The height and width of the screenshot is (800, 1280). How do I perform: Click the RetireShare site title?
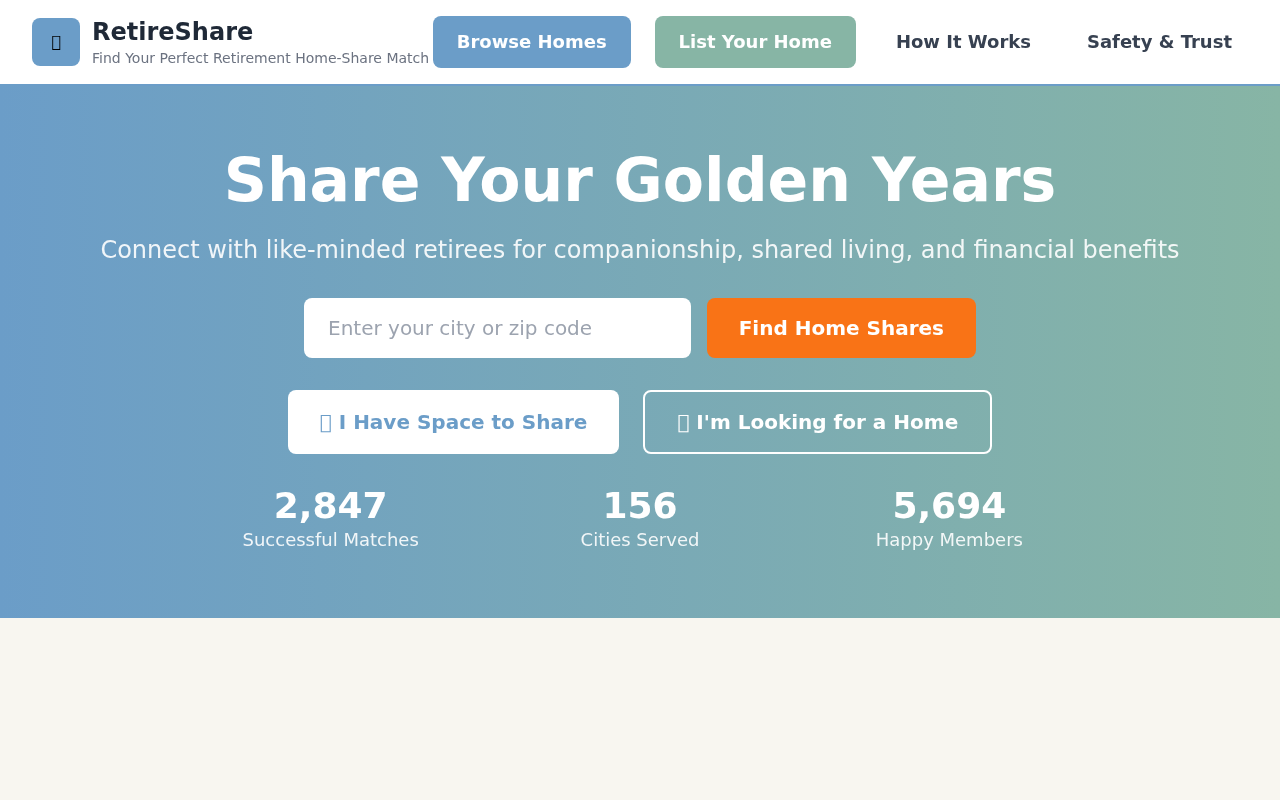pos(172,30)
